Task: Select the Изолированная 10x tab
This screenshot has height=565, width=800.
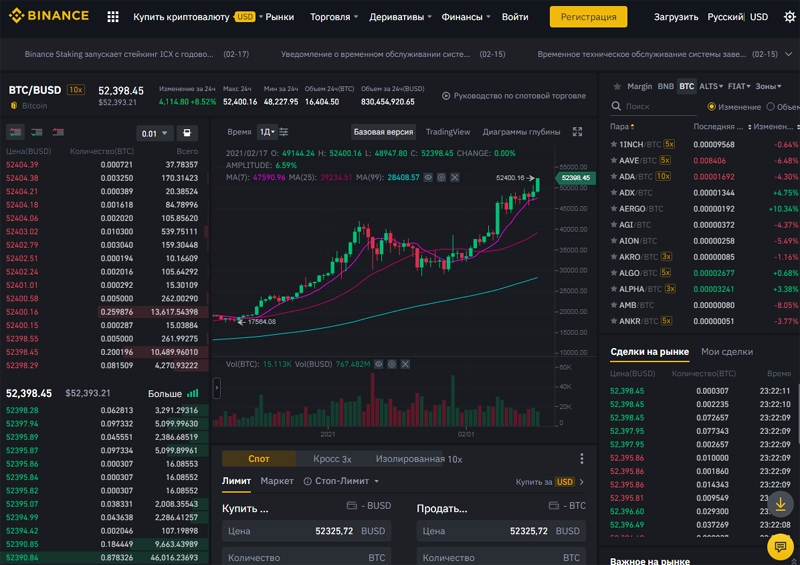Action: [419, 459]
